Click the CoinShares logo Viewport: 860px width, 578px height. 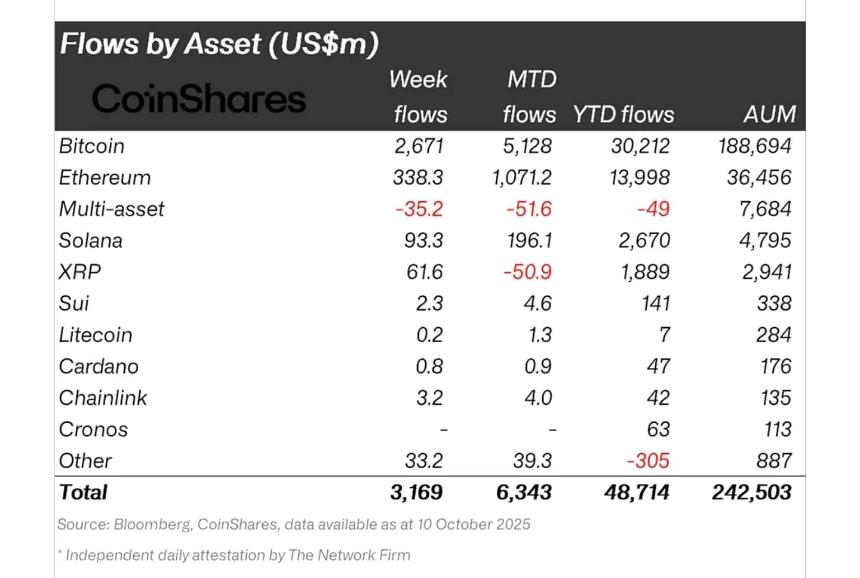tap(198, 99)
